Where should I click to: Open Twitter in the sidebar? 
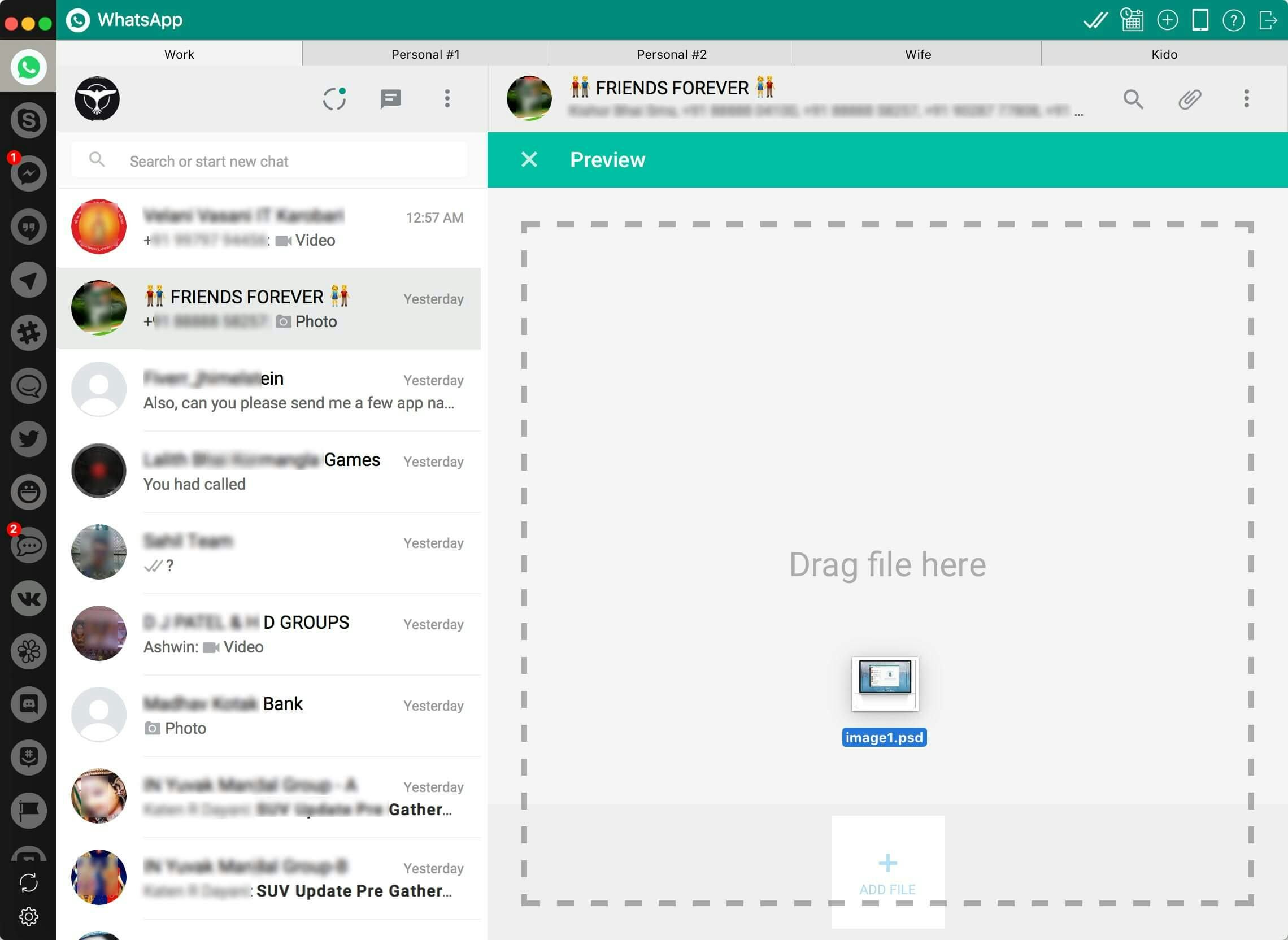(28, 439)
